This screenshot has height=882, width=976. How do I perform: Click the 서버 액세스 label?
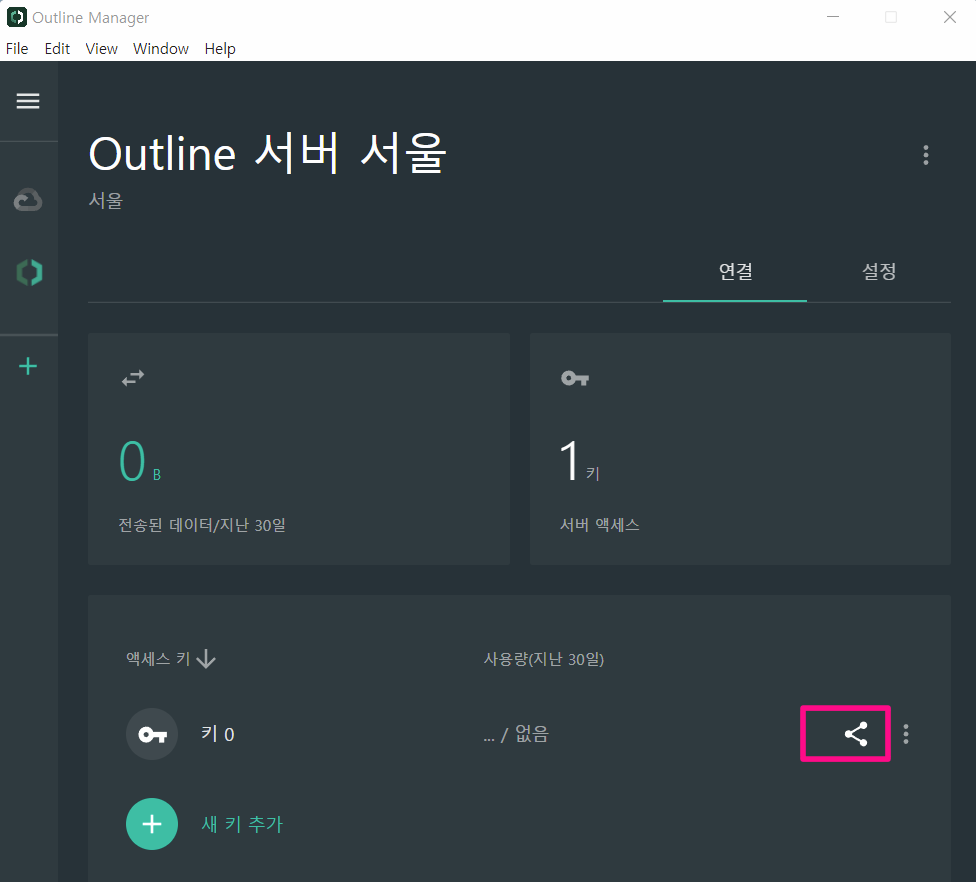[599, 525]
